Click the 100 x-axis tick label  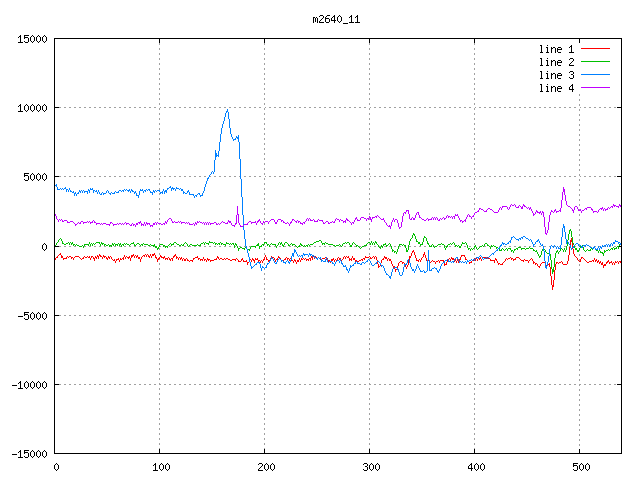[x=160, y=467]
